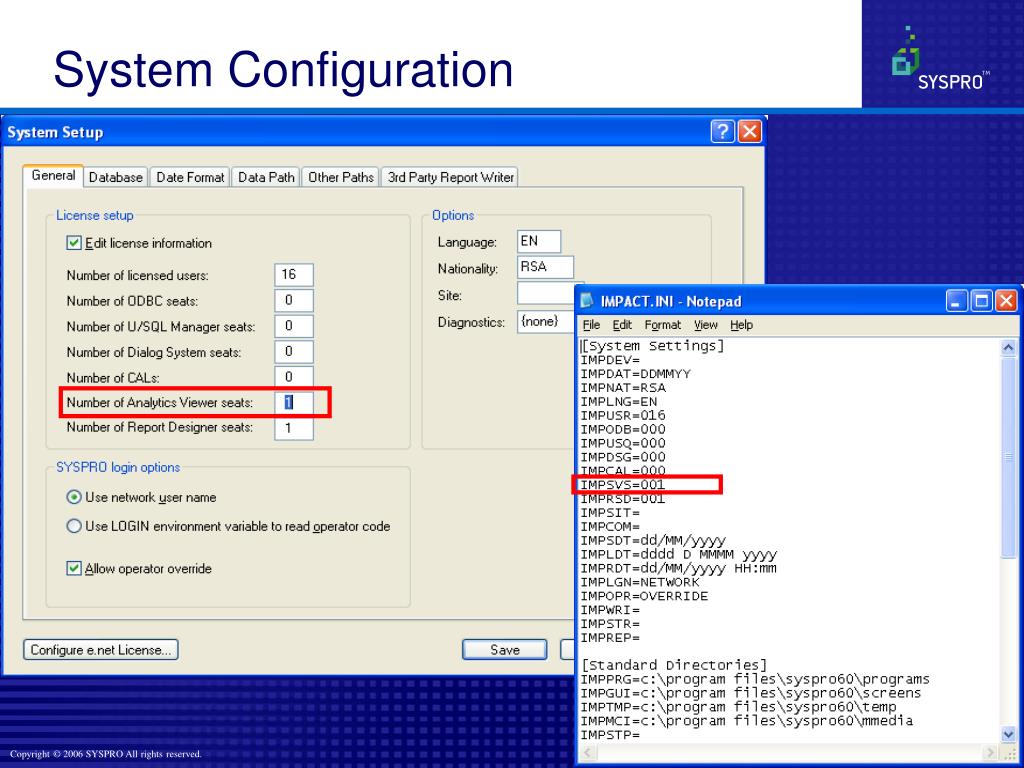
Task: Click the Dialog System seats field
Action: (294, 351)
